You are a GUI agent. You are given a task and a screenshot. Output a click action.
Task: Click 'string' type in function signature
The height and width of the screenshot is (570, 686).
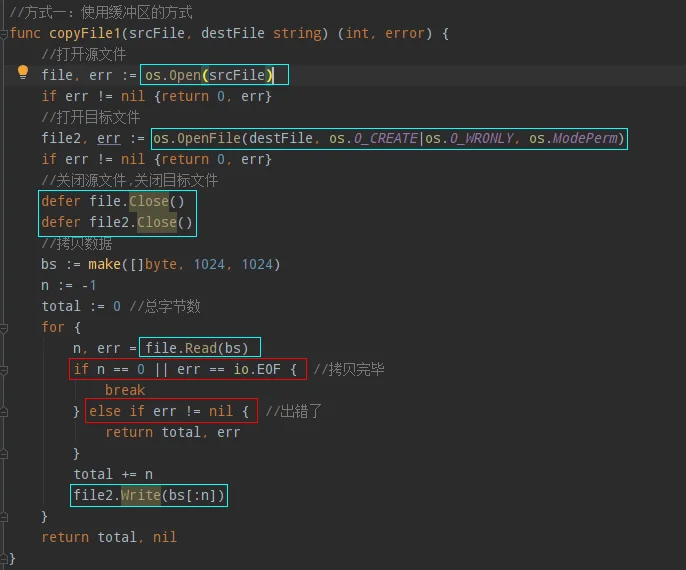pos(297,33)
